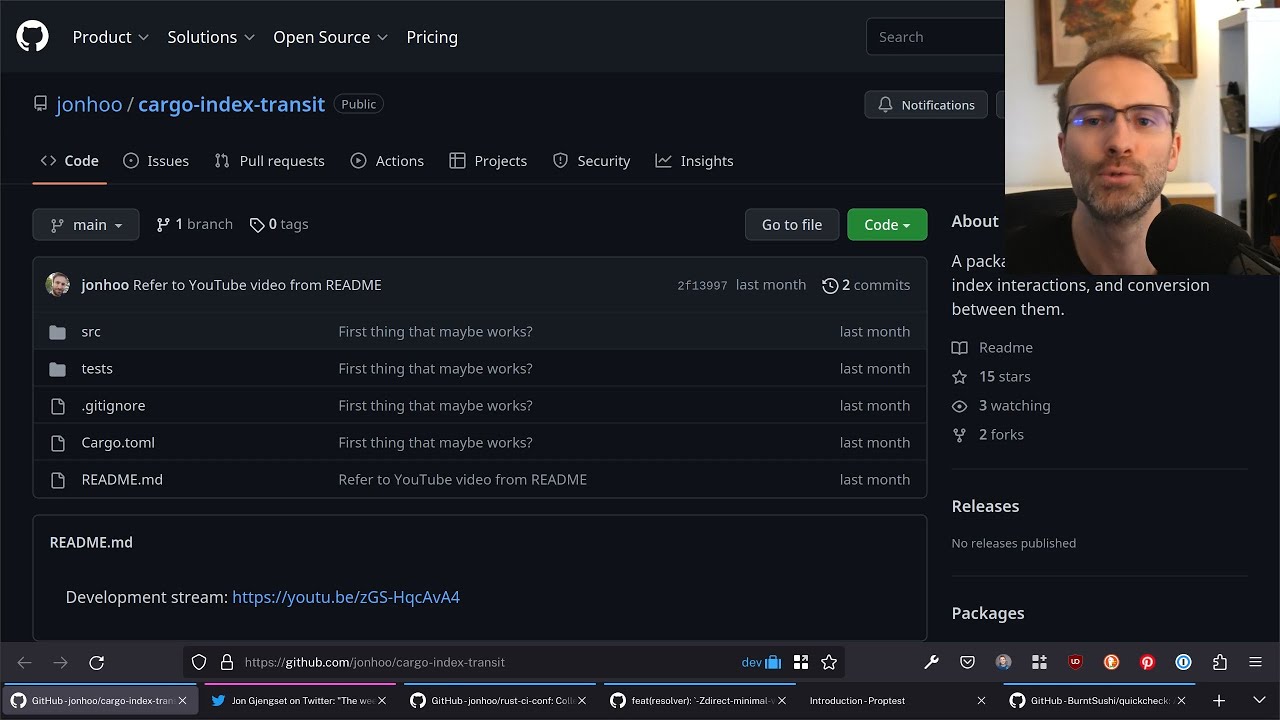
Task: Open the Firefox hamburger menu
Action: click(1255, 662)
